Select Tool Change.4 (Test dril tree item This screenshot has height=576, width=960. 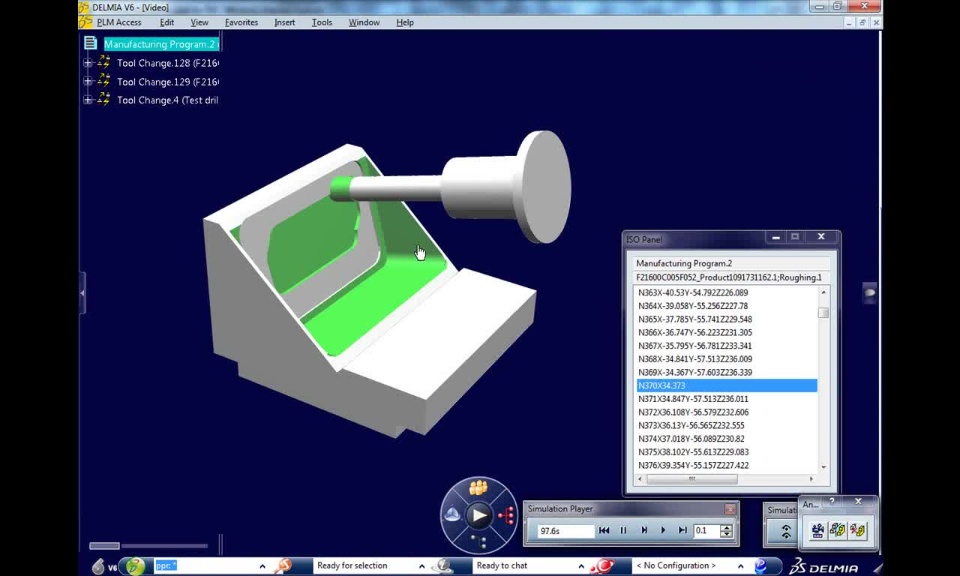coord(168,100)
